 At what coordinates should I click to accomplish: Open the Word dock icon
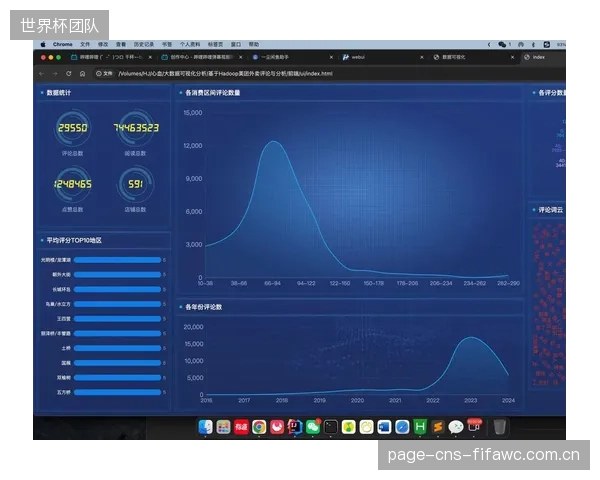384,427
